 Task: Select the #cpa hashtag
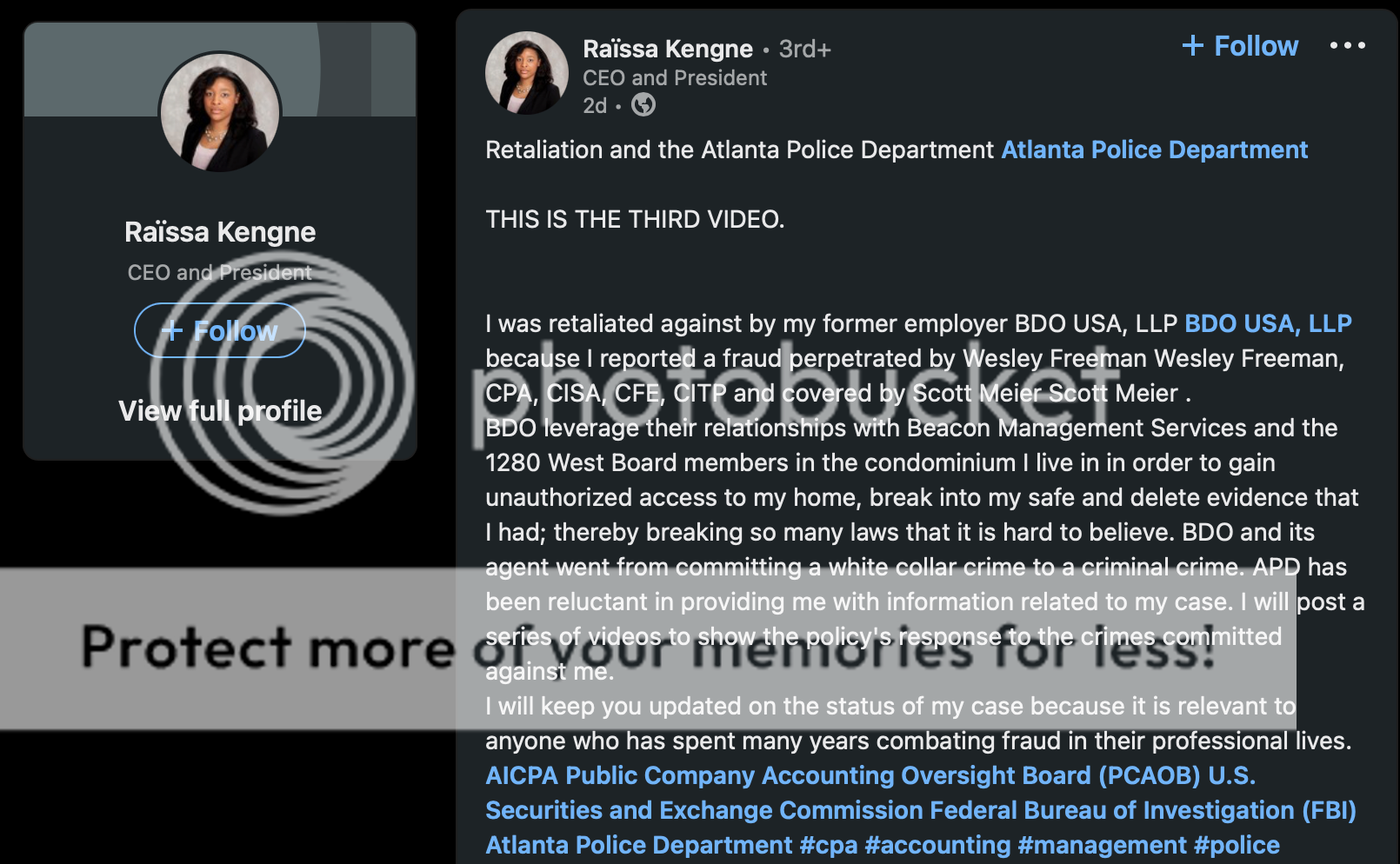point(829,845)
